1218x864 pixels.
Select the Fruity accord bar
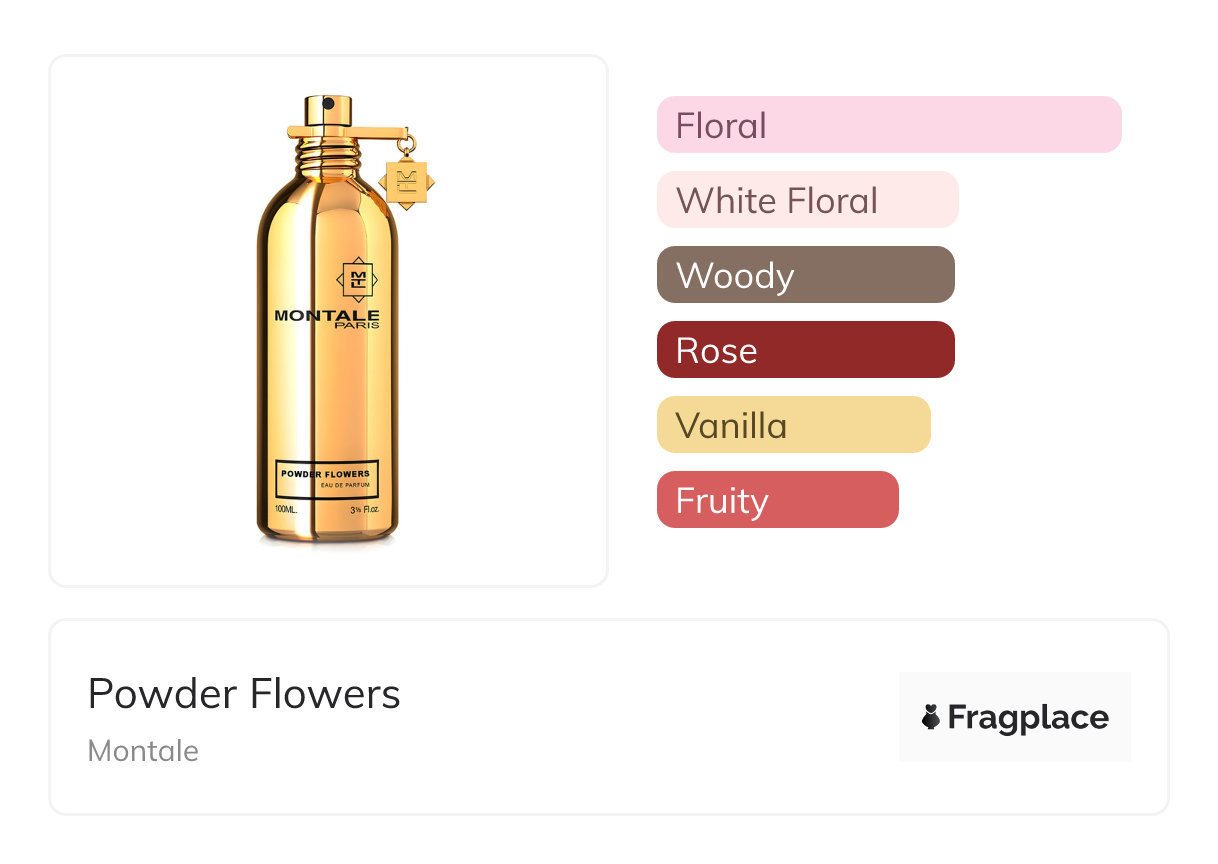[x=777, y=500]
